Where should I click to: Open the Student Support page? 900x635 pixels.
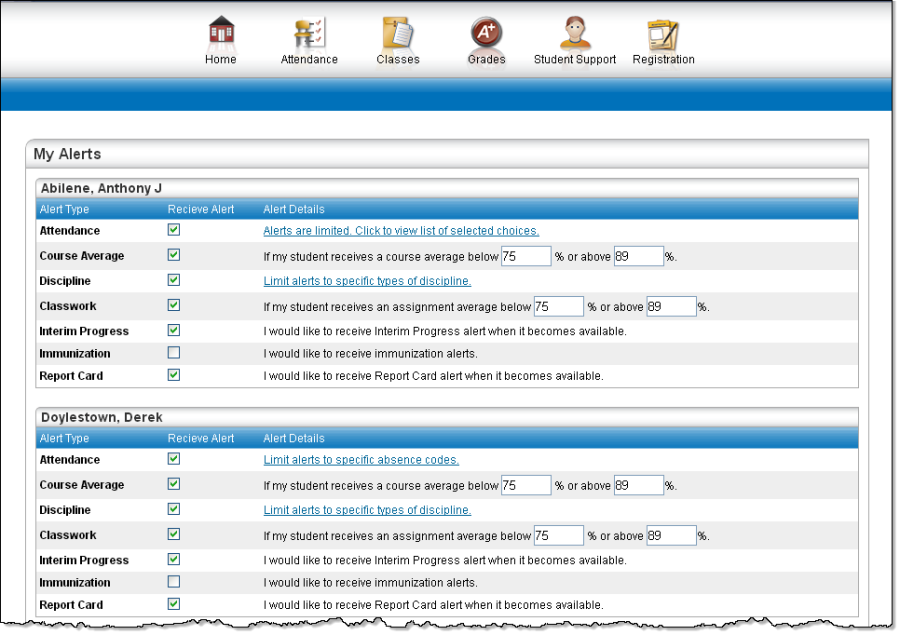tap(574, 35)
